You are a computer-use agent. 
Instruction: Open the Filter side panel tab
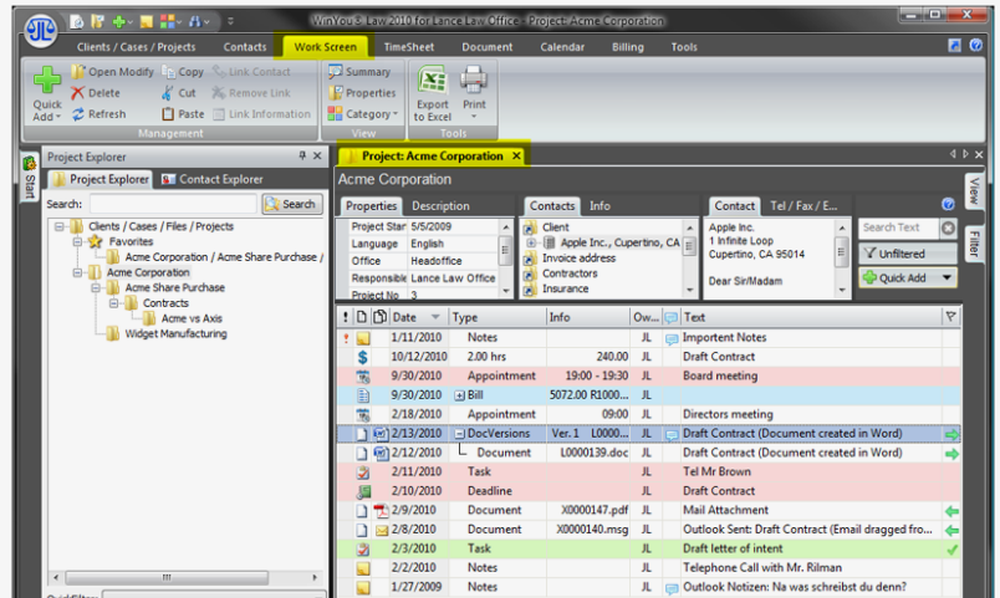click(x=974, y=243)
